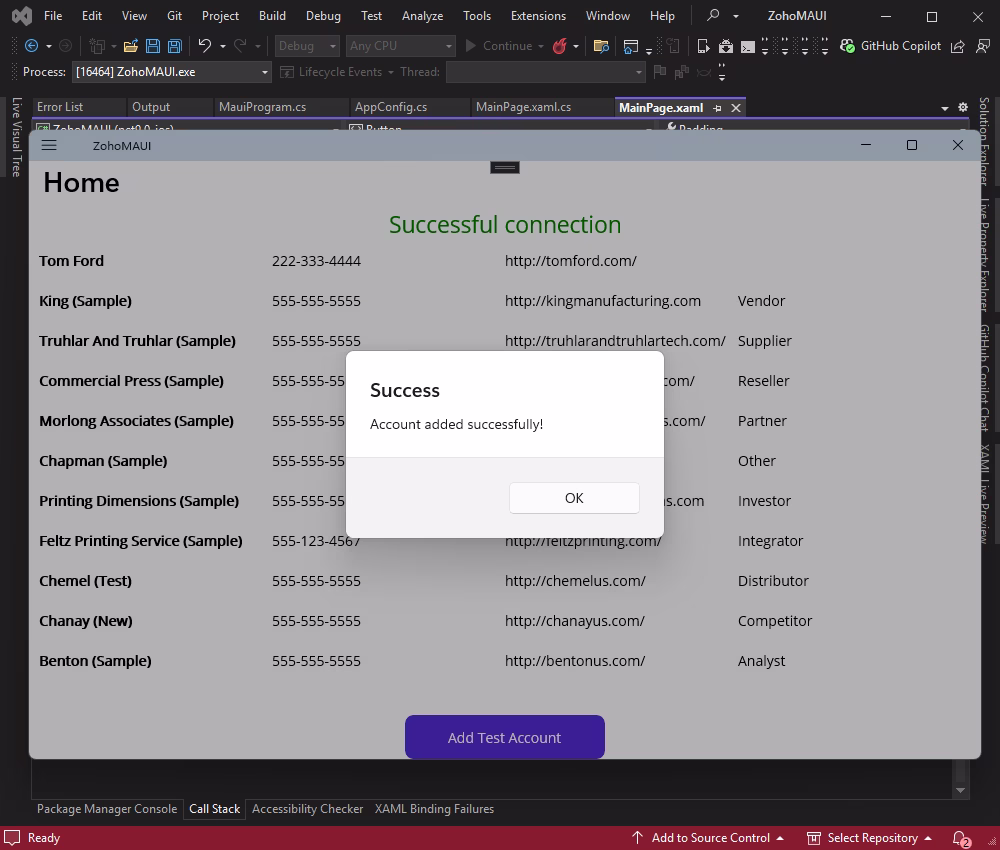Expand the Undo history dropdown arrow
Viewport: 1000px width, 850px height.
[x=223, y=46]
